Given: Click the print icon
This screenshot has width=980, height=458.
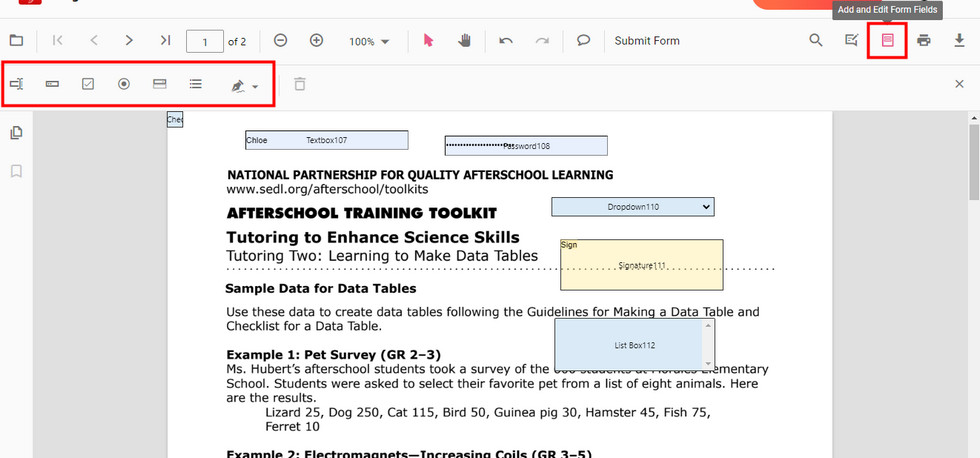Looking at the screenshot, I should coord(924,41).
